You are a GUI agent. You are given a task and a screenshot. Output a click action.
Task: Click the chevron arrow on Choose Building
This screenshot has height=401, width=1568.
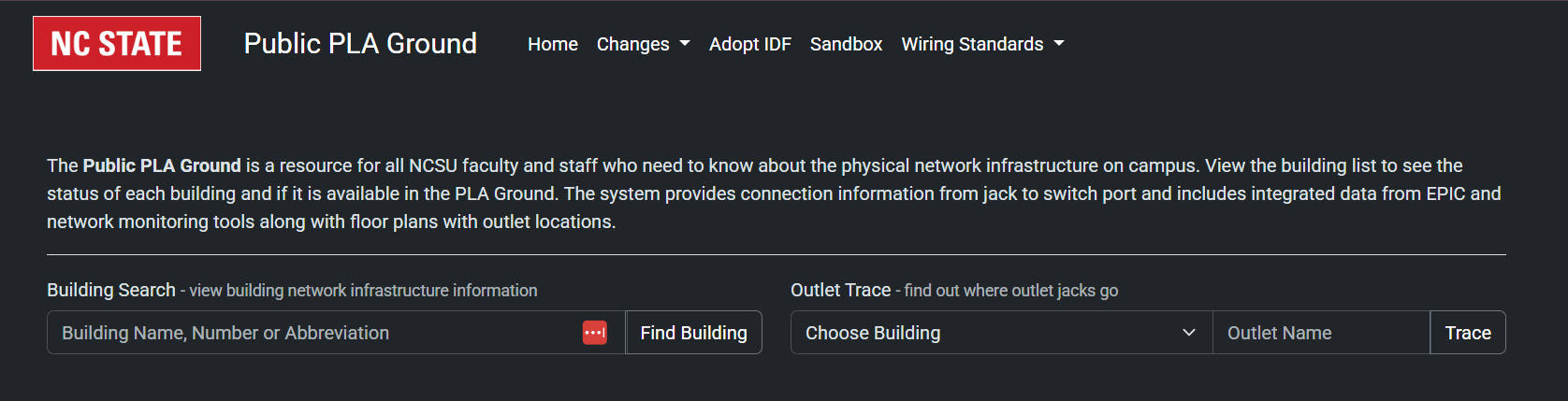[x=1189, y=333]
